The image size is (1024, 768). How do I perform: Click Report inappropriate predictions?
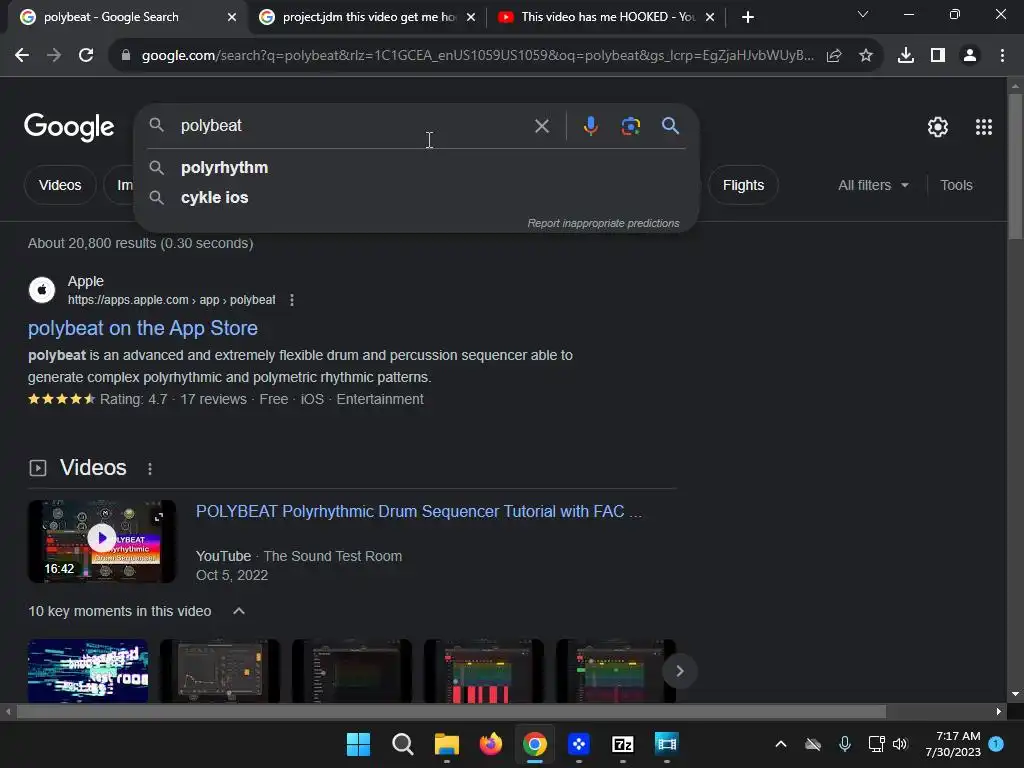[x=603, y=223]
